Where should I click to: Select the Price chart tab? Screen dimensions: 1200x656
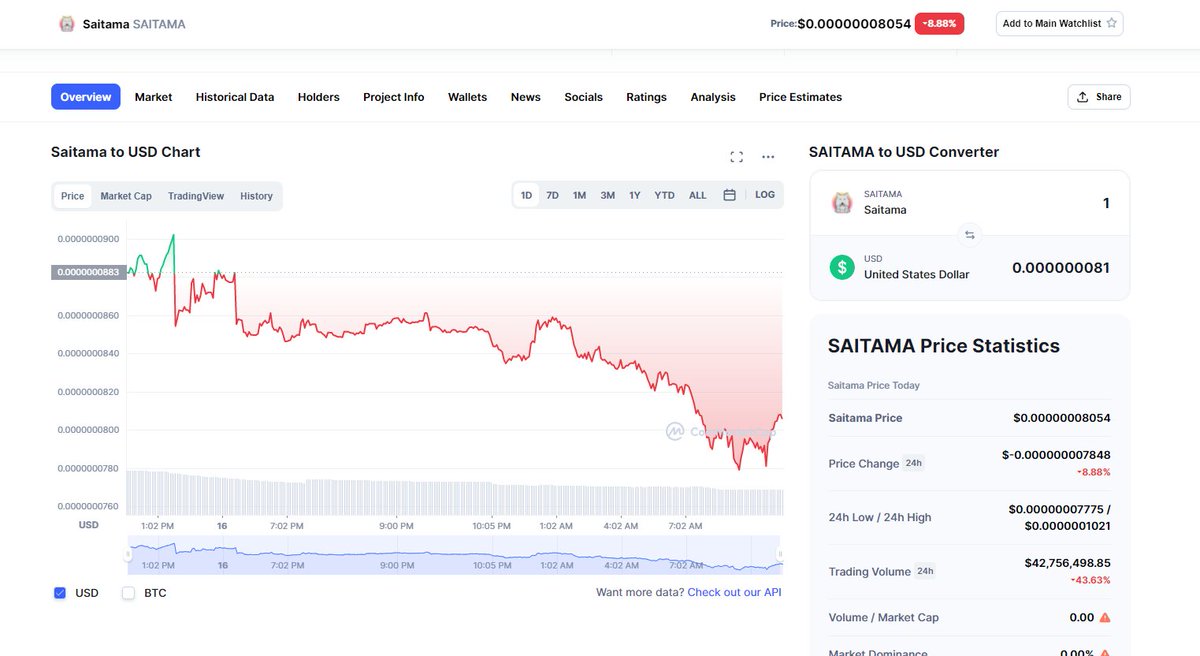[x=73, y=196]
